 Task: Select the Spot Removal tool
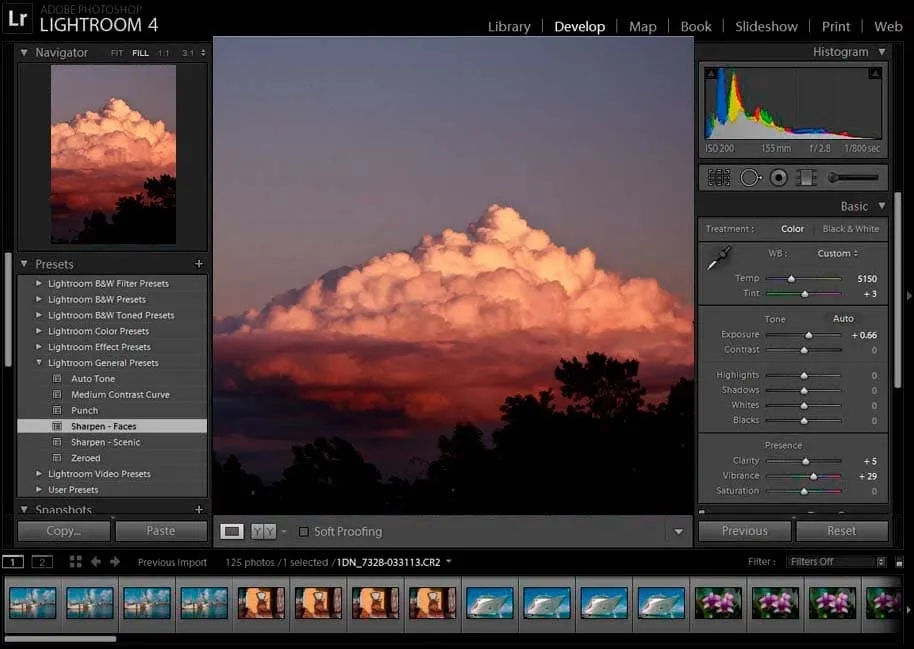pyautogui.click(x=750, y=178)
